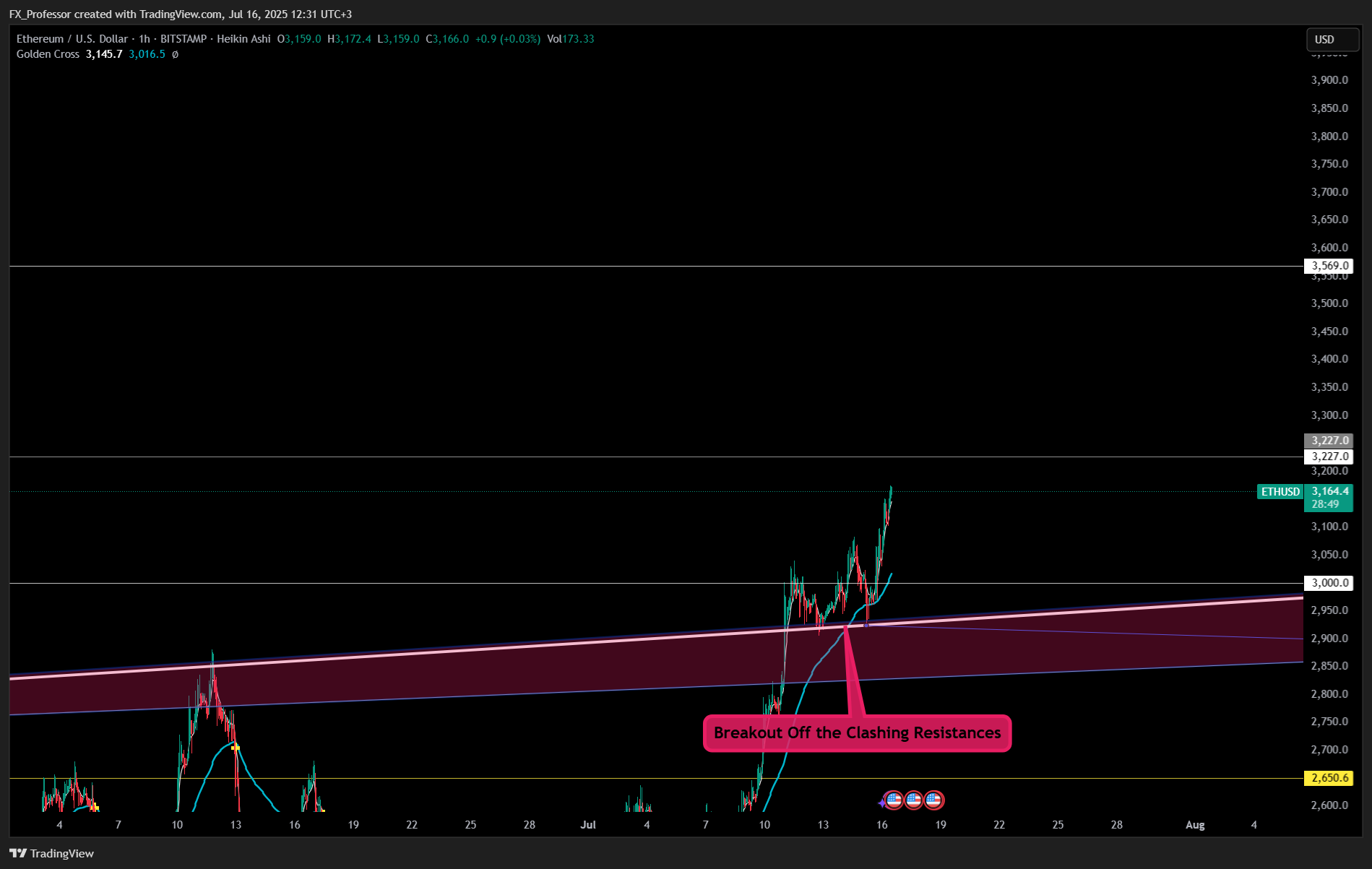
Task: Click the 3,100.0 price axis label
Action: coord(1330,526)
